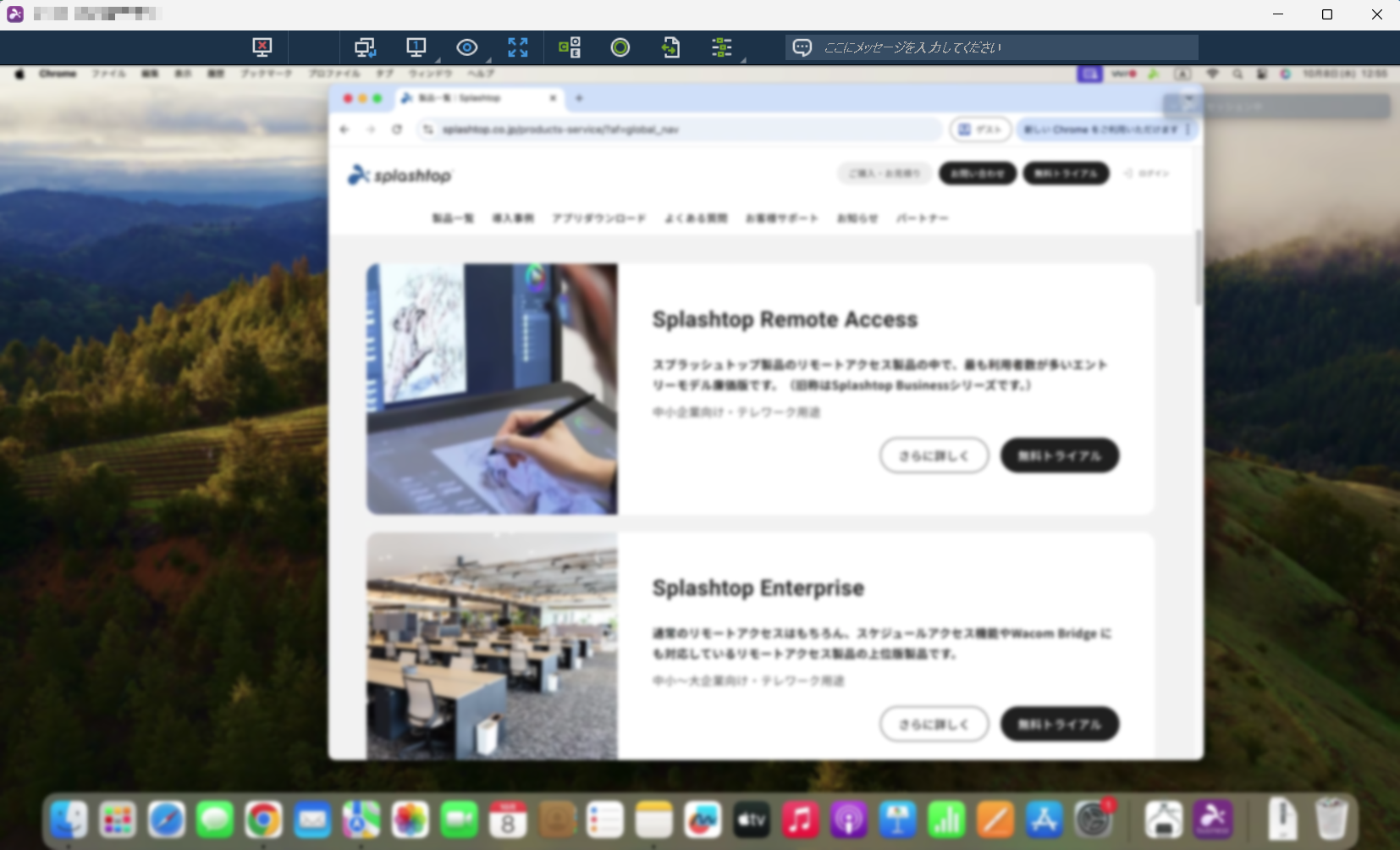1400x850 pixels.
Task: Toggle full screen mode in toolbar
Action: (x=518, y=47)
